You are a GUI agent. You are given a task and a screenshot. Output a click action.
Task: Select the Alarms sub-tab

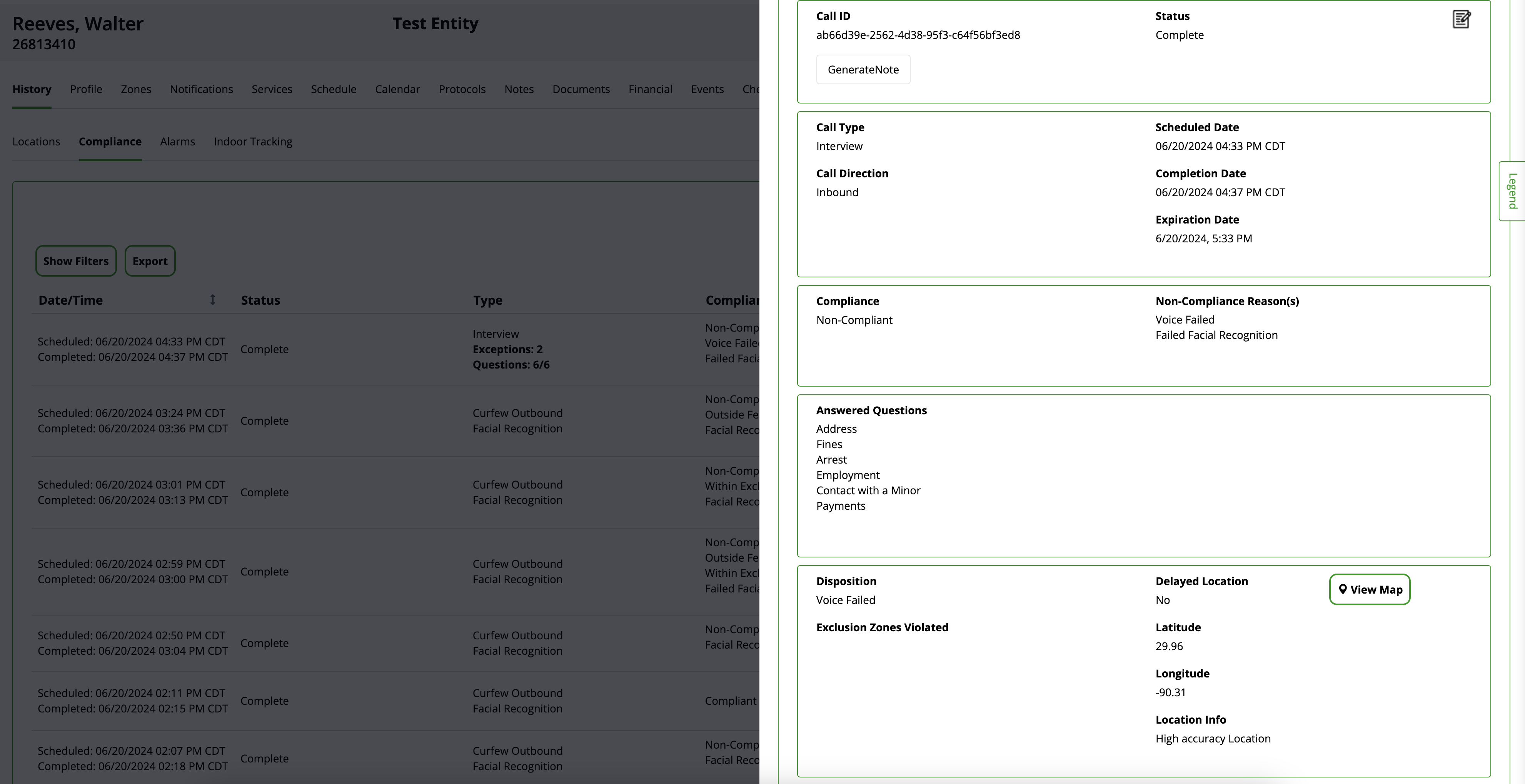[177, 142]
